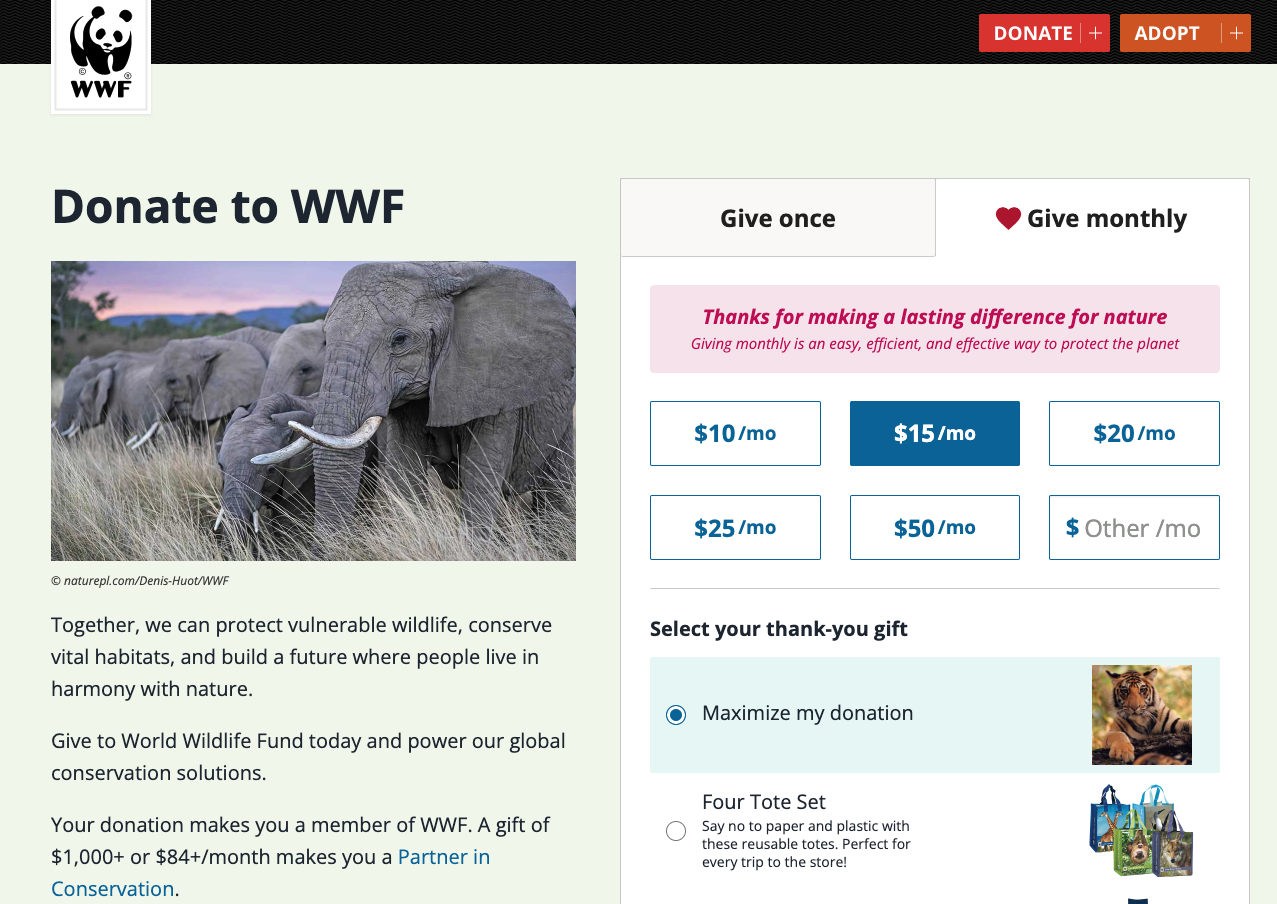Click the Other monthly amount field

click(x=1133, y=527)
